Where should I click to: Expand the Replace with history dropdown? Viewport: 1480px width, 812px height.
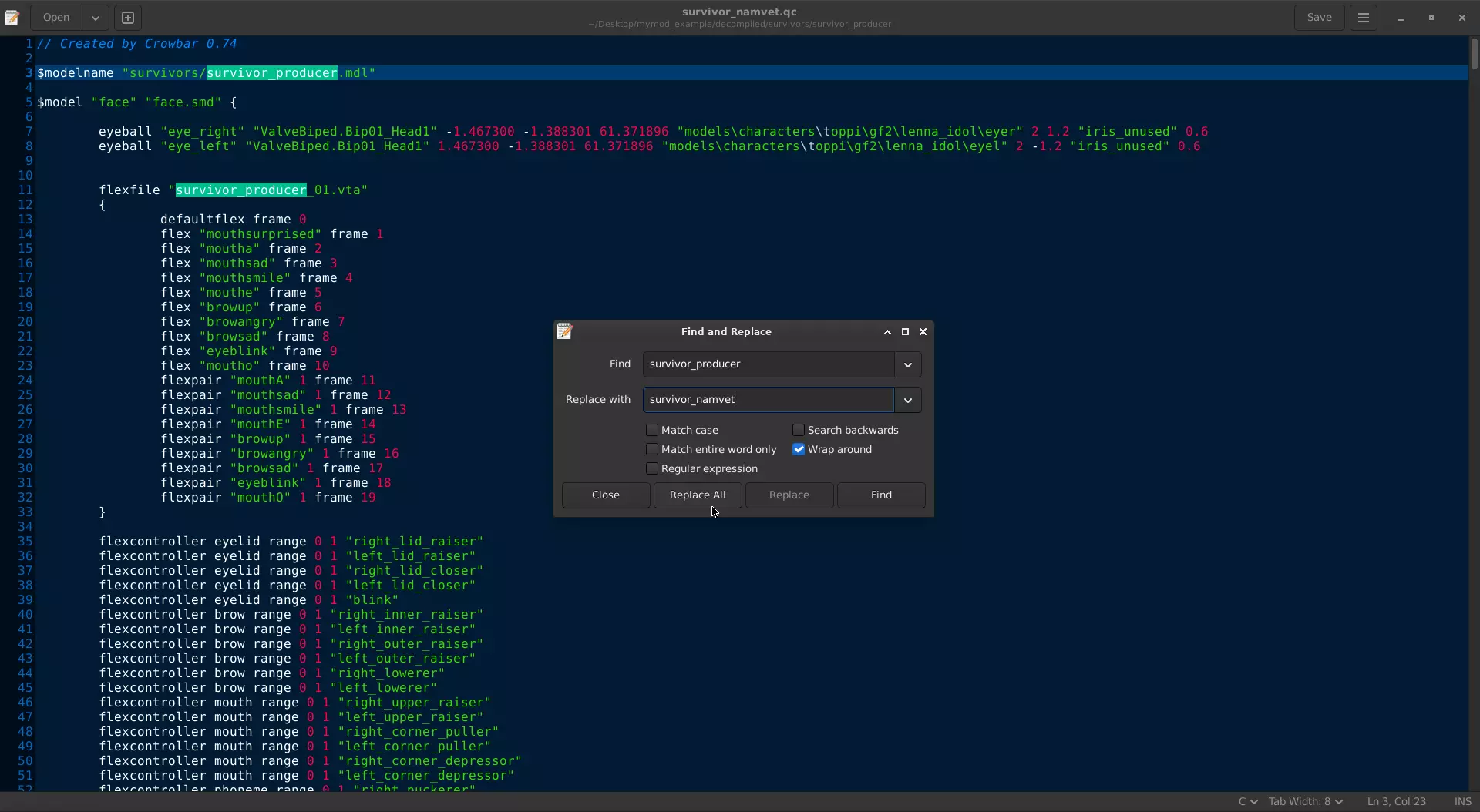[907, 400]
